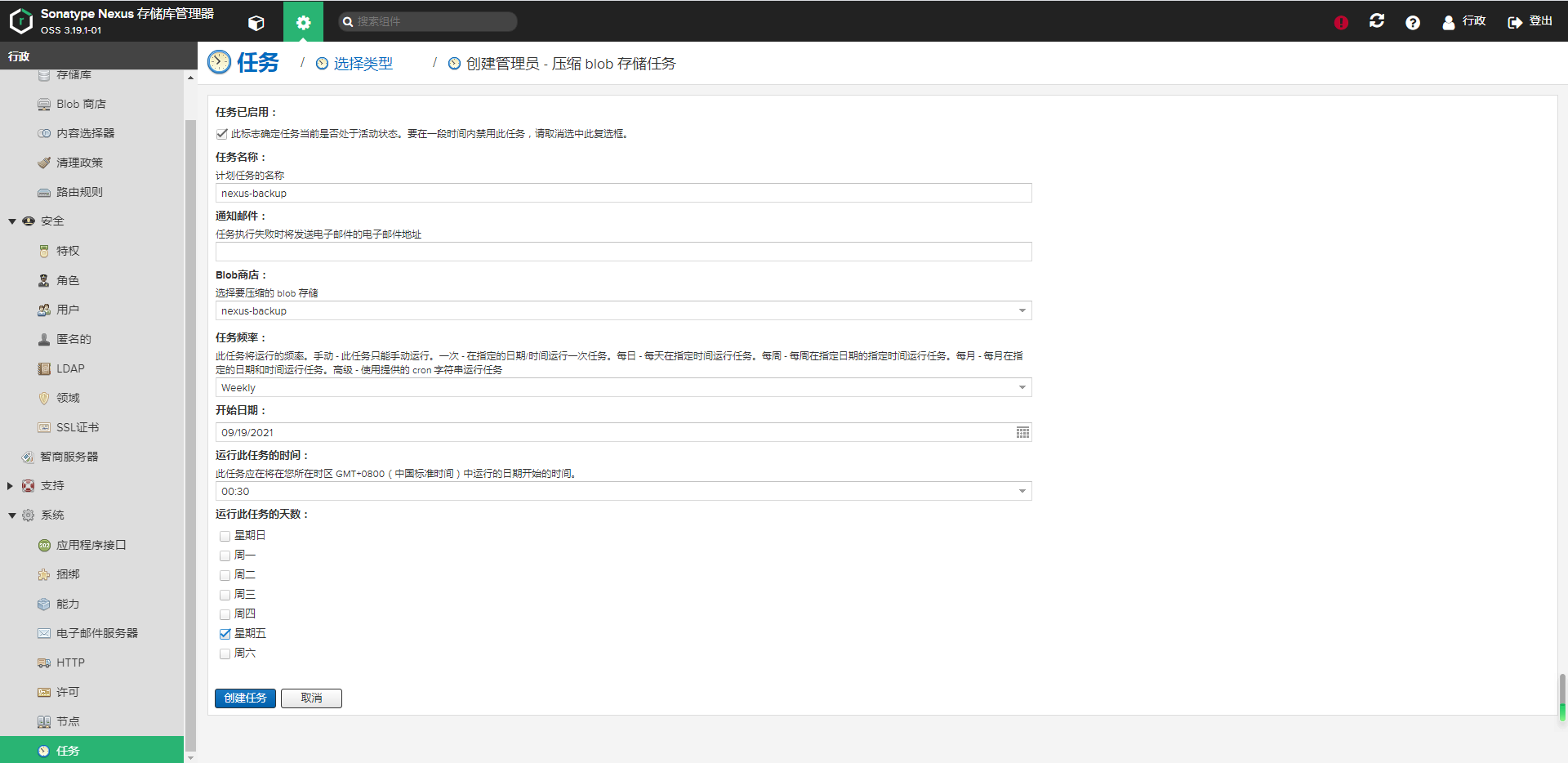The width and height of the screenshot is (1568, 763).
Task: Open 捆绑 in sidebar
Action: coord(68,574)
